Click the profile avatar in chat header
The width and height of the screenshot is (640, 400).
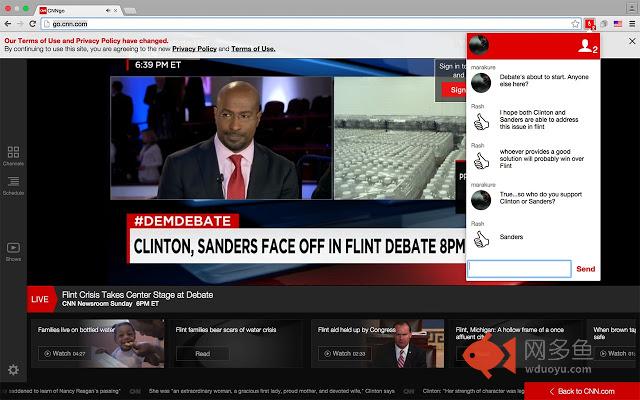[x=478, y=45]
